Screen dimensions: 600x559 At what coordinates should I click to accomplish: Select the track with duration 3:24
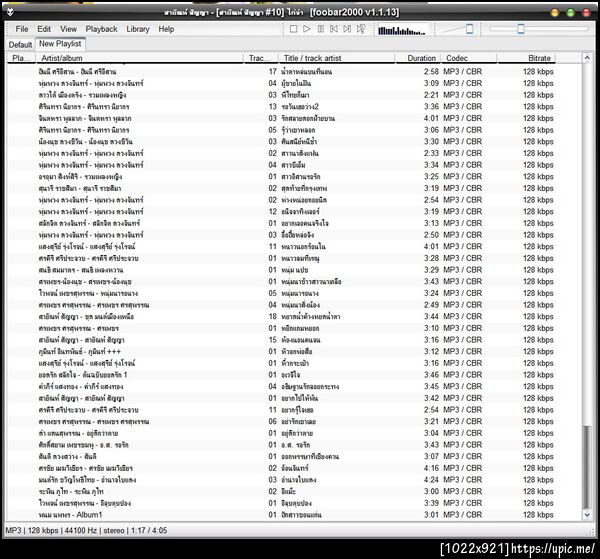pyautogui.click(x=295, y=293)
